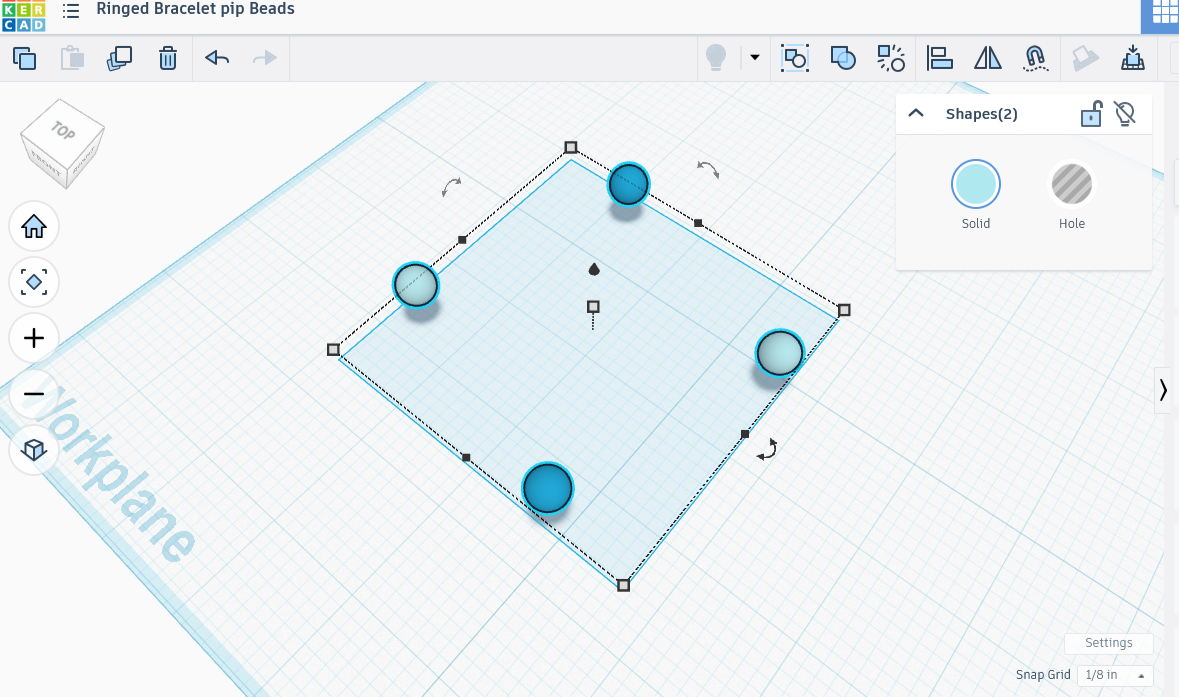Toggle show all lightbulb icon

716,58
